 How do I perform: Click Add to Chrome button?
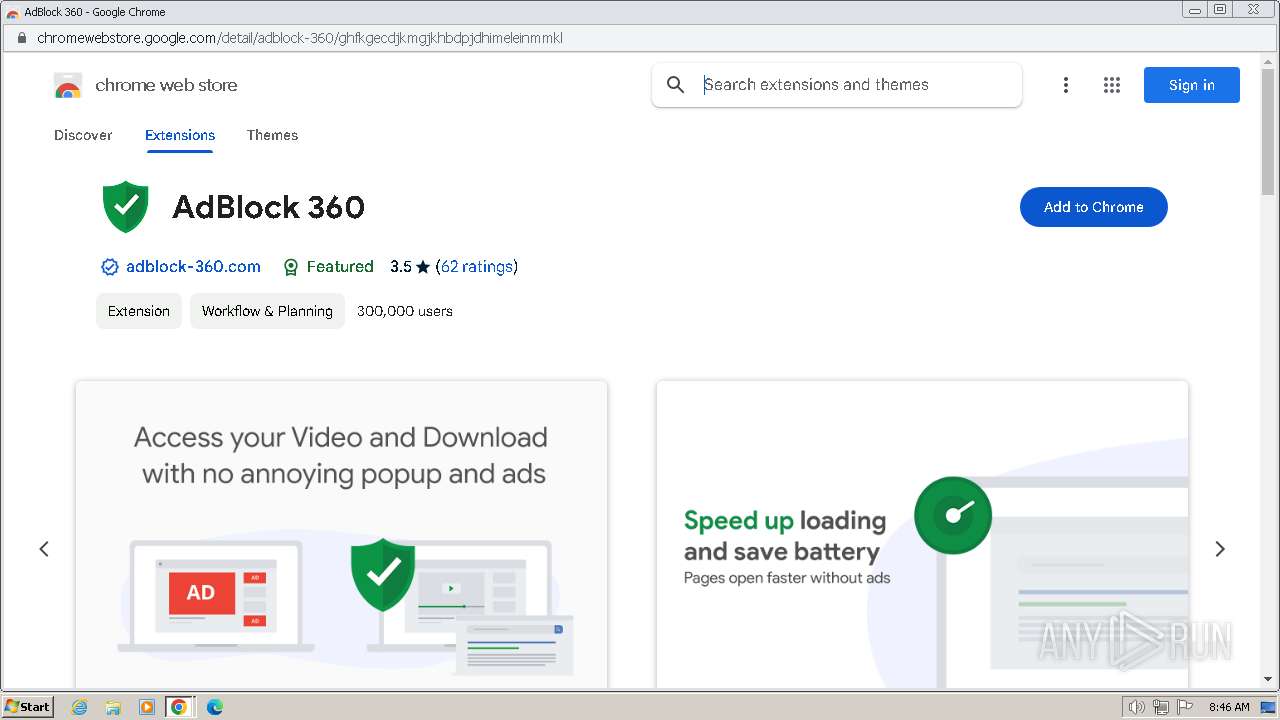pos(1094,207)
